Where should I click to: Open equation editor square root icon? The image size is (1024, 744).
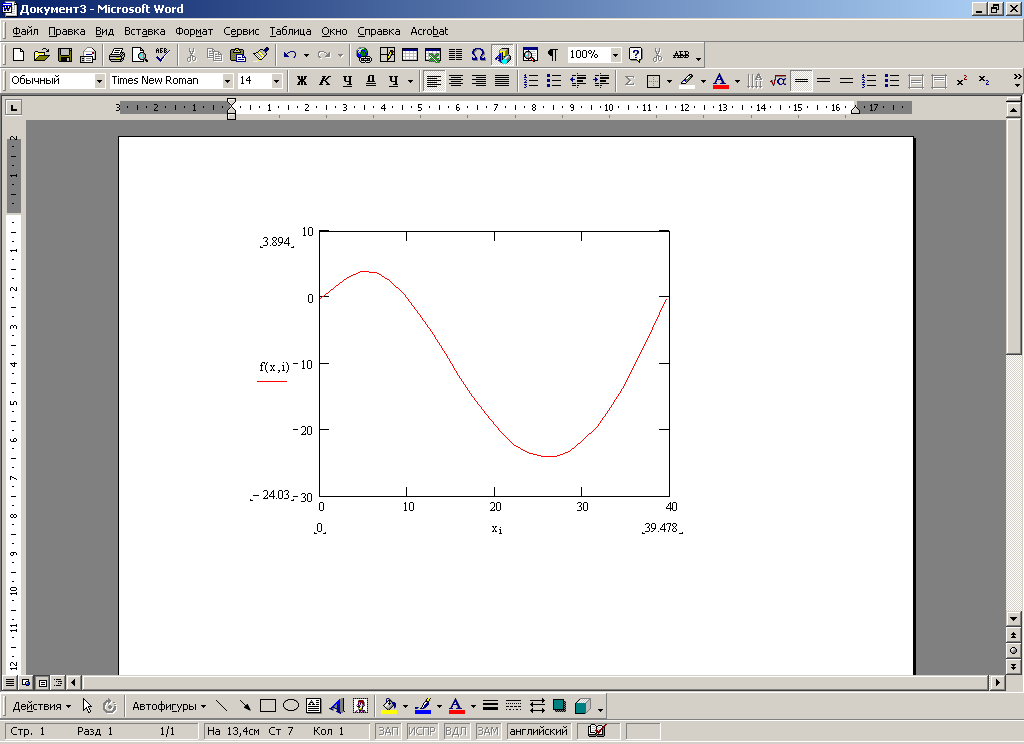(778, 80)
